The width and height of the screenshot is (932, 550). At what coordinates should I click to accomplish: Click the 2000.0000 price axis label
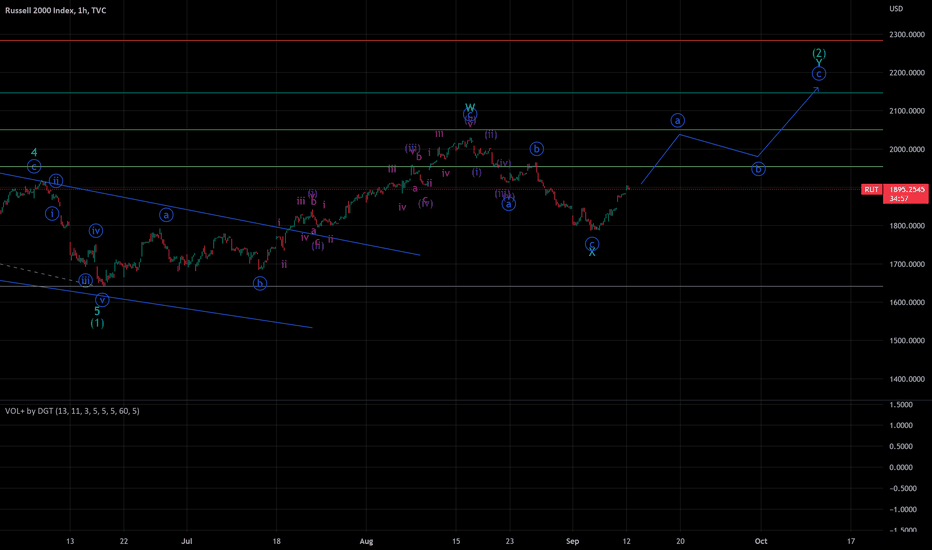(906, 149)
